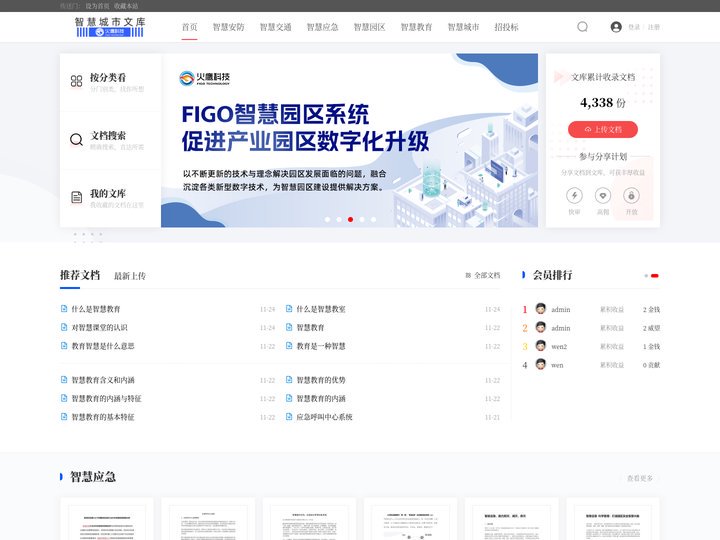Select the active red carousel dot
Screen dimensions: 720x540
[350, 219]
